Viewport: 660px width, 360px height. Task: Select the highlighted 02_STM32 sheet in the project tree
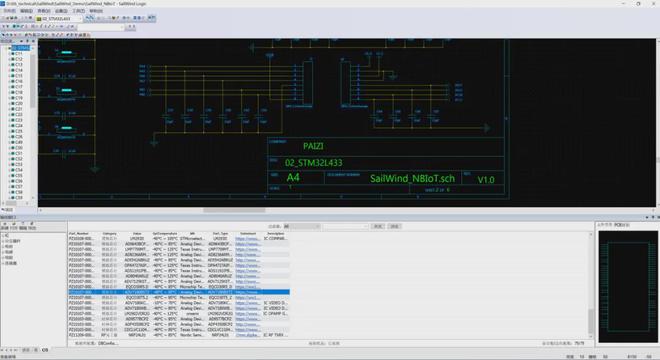(x=21, y=48)
